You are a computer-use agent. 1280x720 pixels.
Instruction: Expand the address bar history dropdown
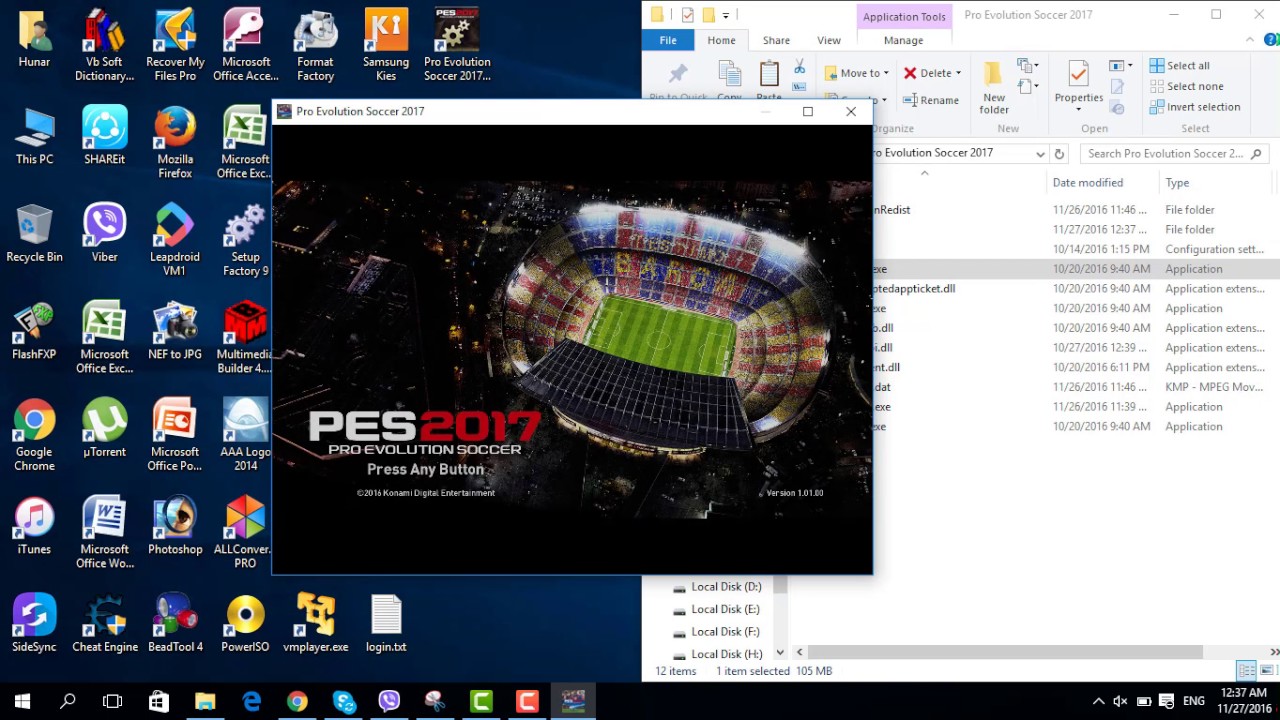tap(1040, 154)
